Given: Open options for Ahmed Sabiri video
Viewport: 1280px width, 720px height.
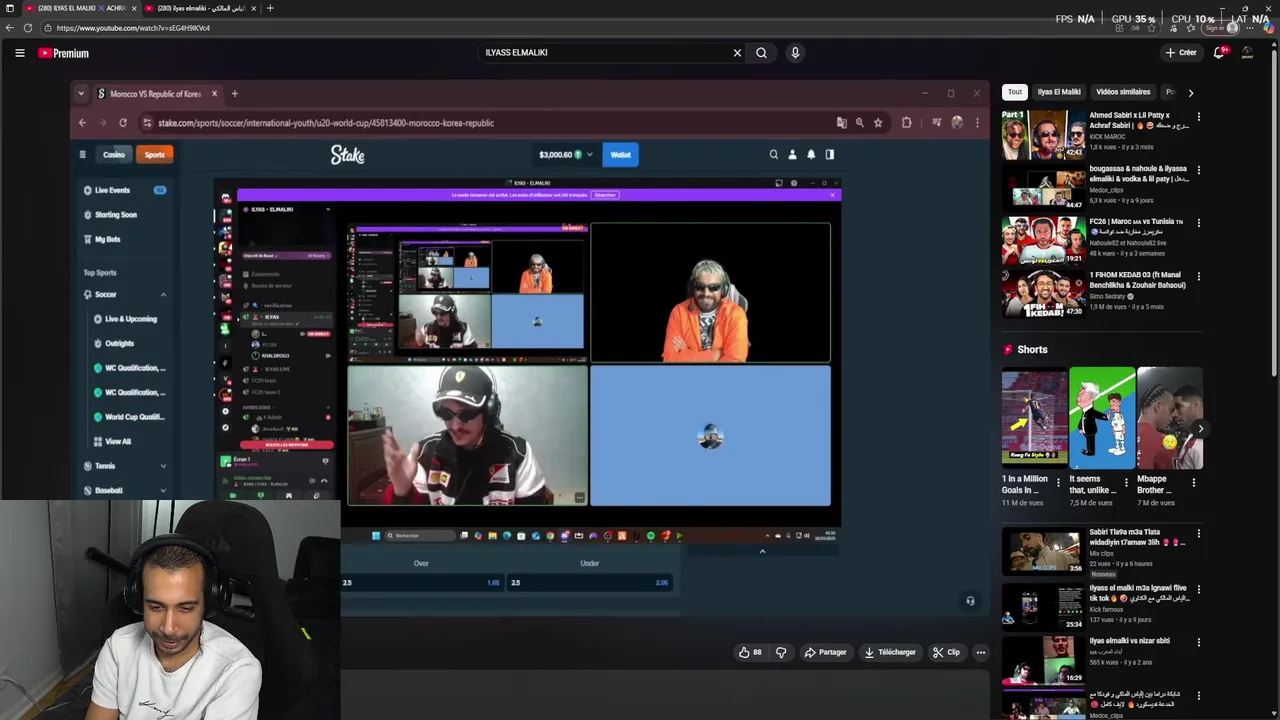Looking at the screenshot, I should click(x=1198, y=117).
